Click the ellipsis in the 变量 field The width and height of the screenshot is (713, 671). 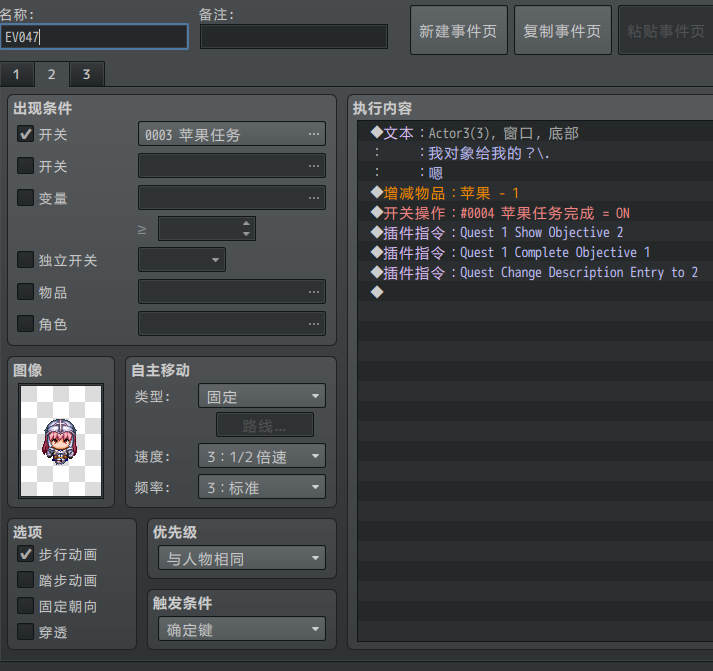pyautogui.click(x=314, y=197)
